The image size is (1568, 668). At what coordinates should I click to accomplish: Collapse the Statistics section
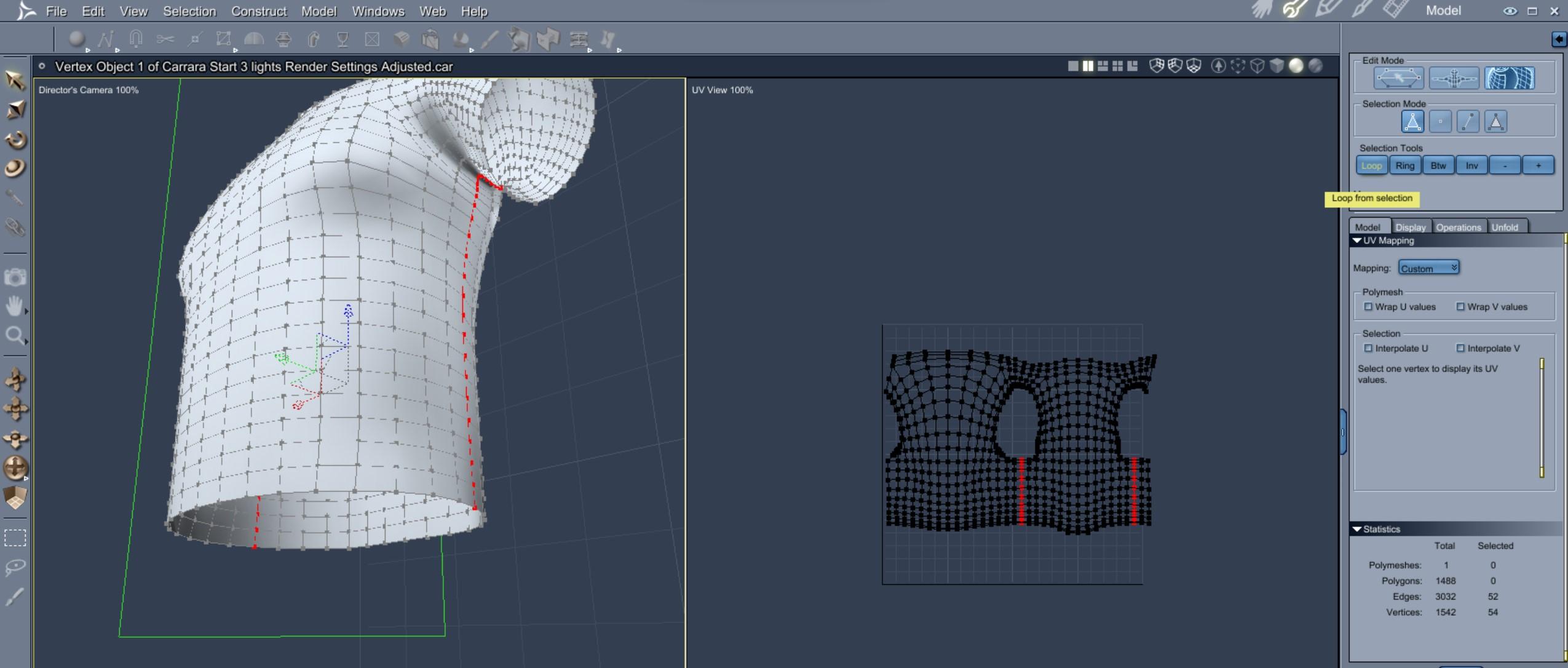tap(1357, 529)
